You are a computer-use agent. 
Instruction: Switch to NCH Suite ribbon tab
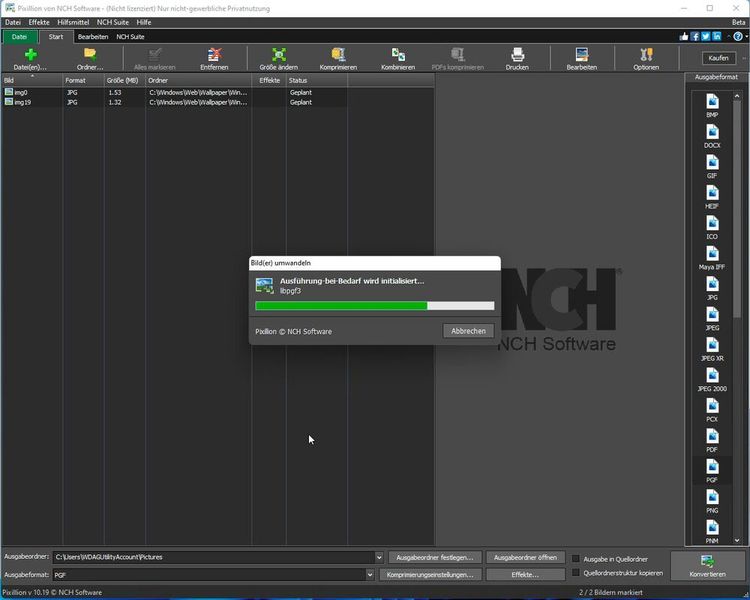point(130,37)
